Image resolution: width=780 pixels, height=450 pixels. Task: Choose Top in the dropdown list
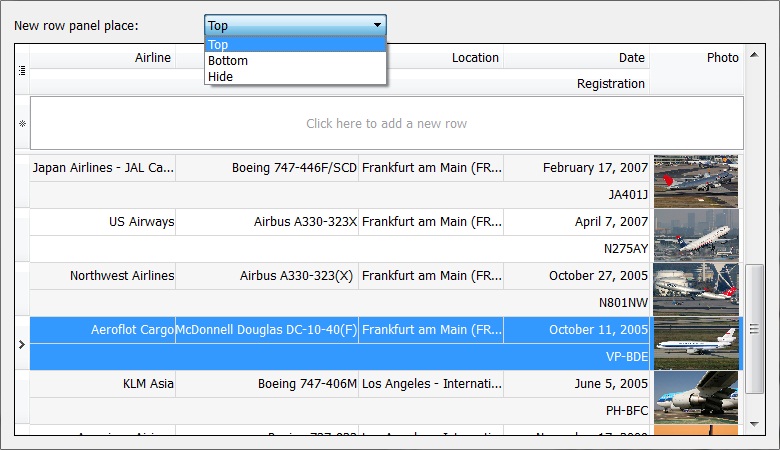click(x=295, y=44)
